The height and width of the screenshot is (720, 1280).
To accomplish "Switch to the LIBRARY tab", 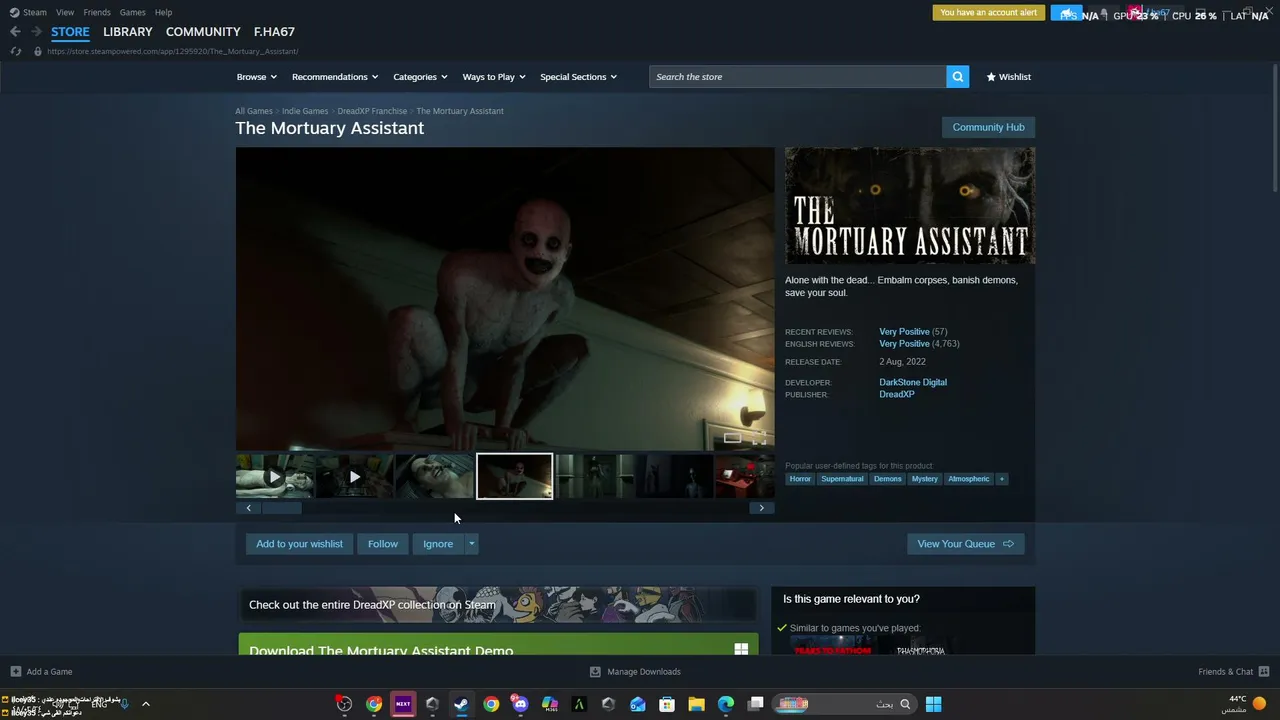I will click(x=128, y=32).
